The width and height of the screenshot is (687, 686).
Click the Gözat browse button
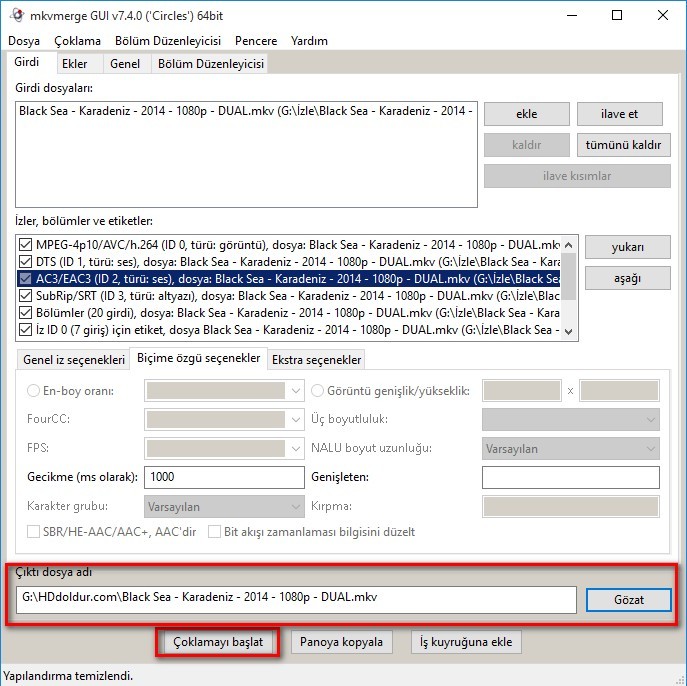tap(628, 599)
